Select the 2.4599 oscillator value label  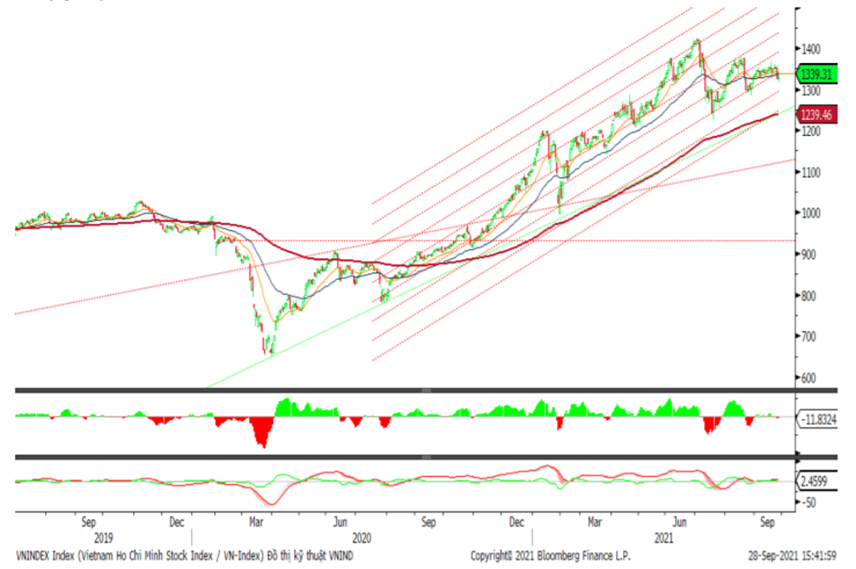point(815,482)
